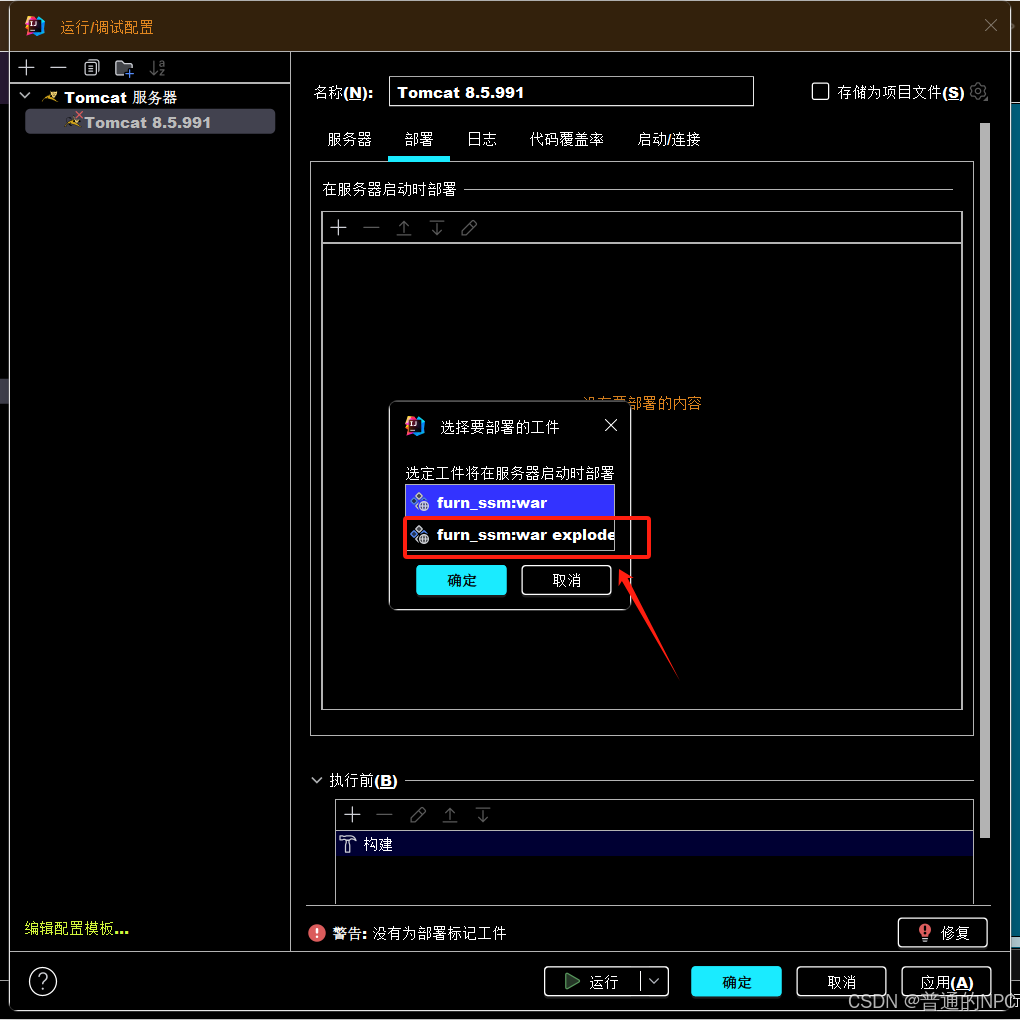Confirm artifact selection with 确定 in popup

point(461,580)
